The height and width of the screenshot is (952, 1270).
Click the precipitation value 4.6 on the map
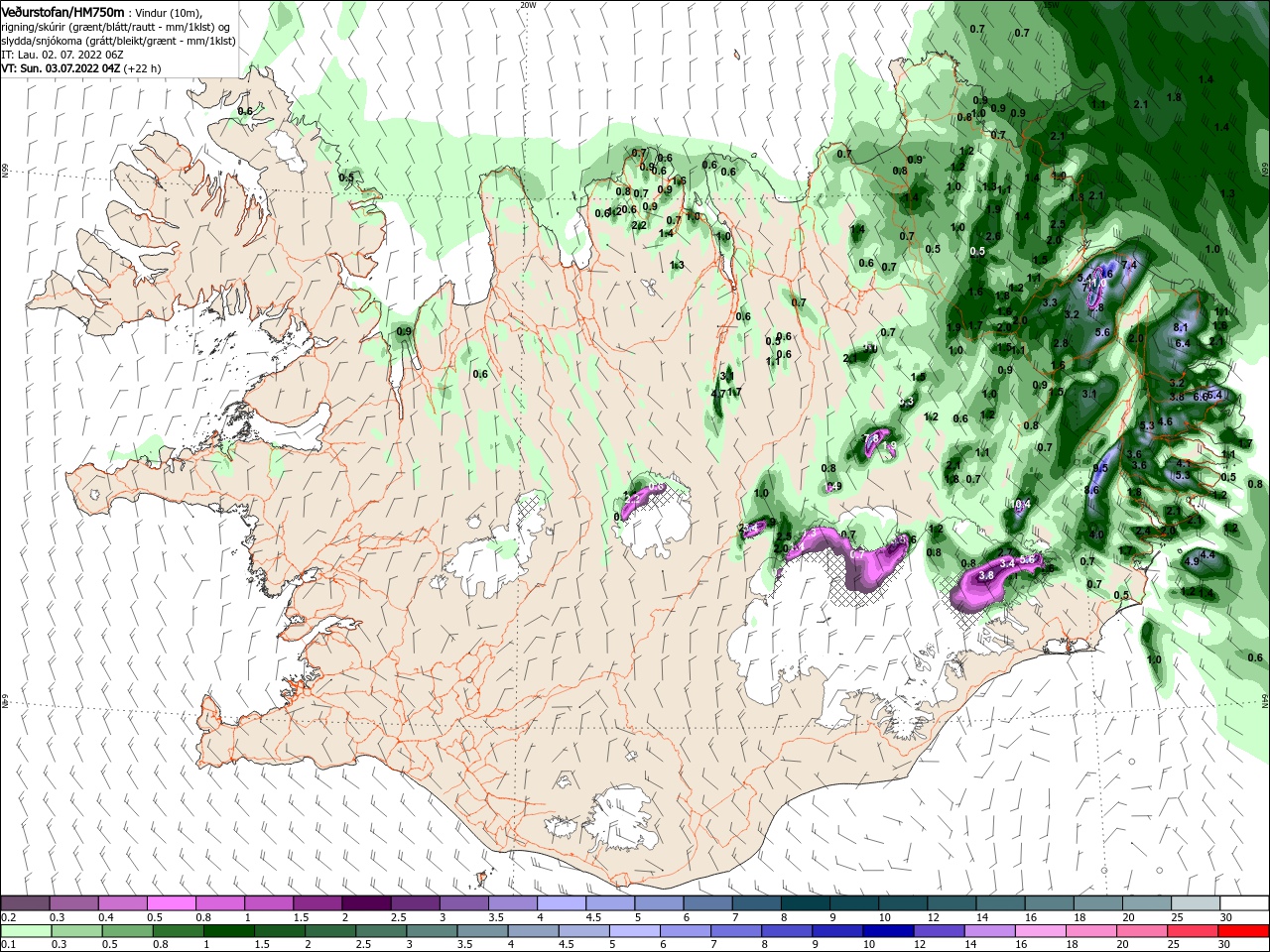[x=1165, y=420]
